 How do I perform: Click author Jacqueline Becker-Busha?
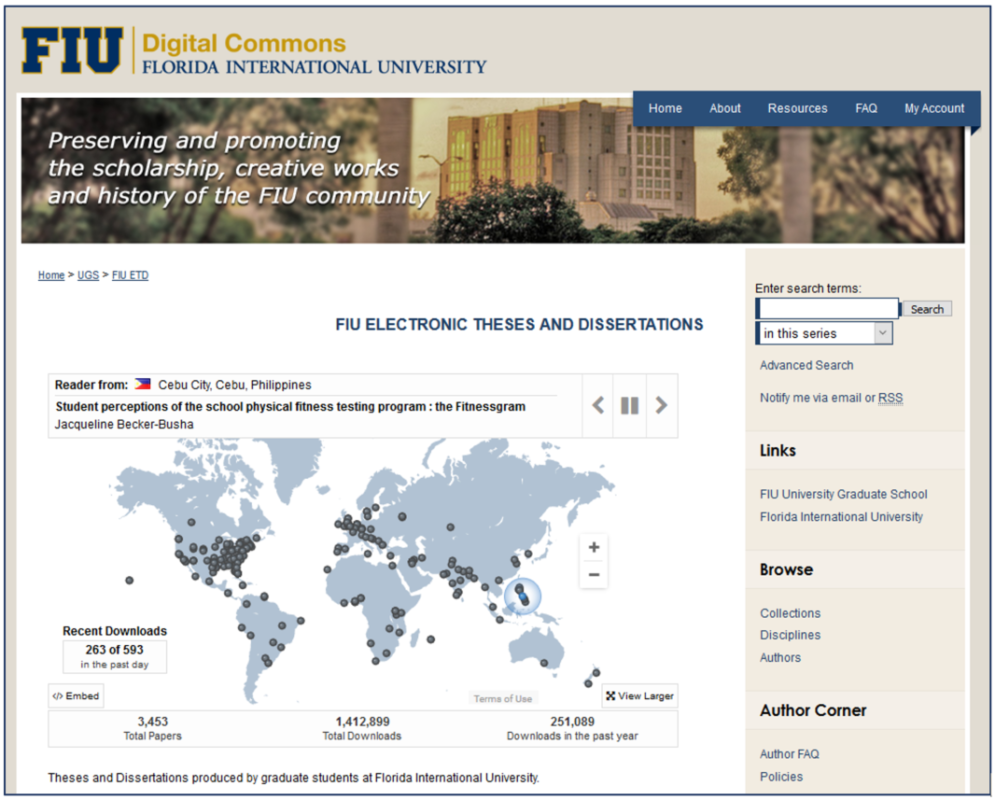pyautogui.click(x=124, y=424)
